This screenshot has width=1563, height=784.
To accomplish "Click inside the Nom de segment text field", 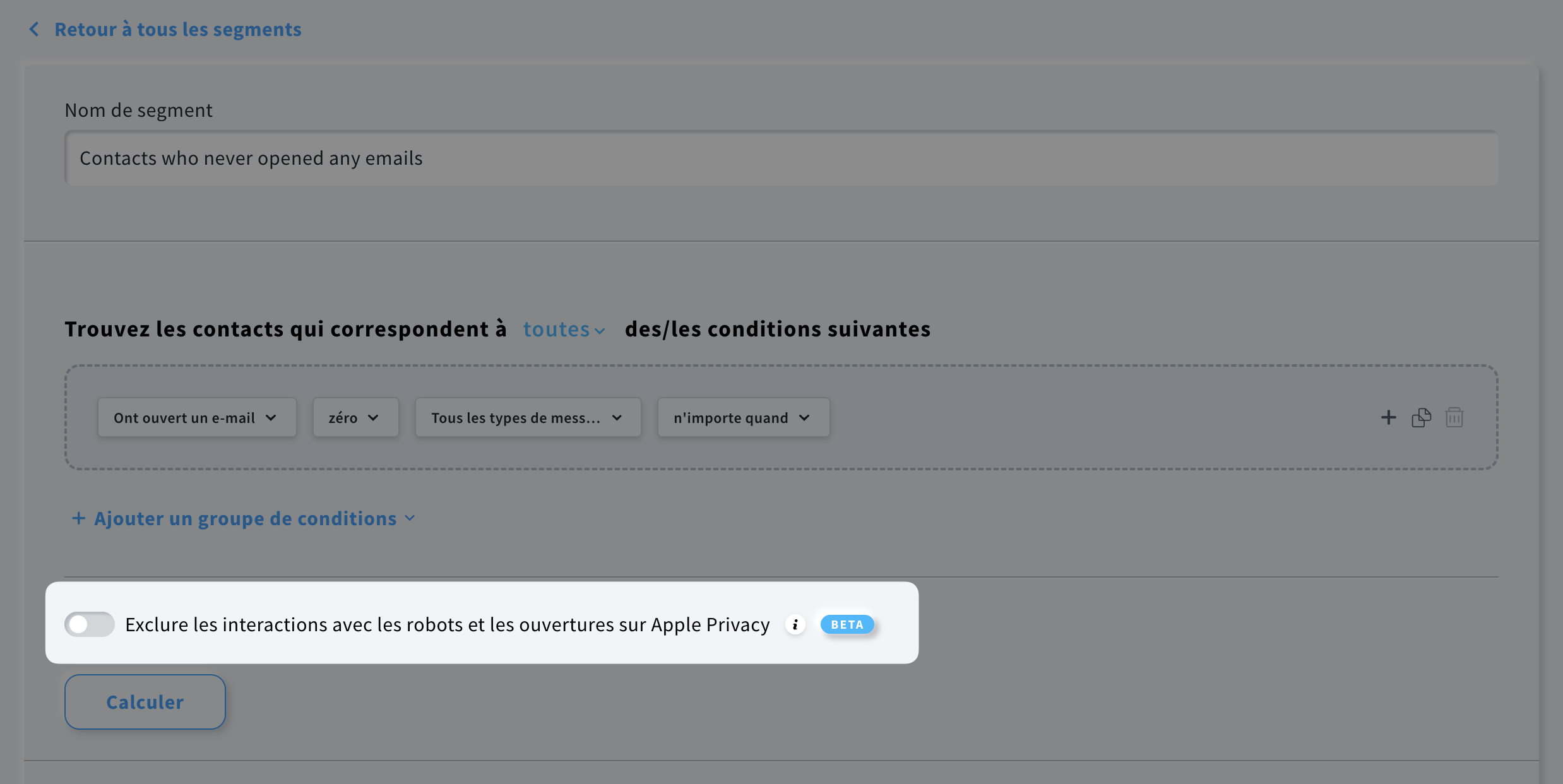I will pyautogui.click(x=780, y=158).
